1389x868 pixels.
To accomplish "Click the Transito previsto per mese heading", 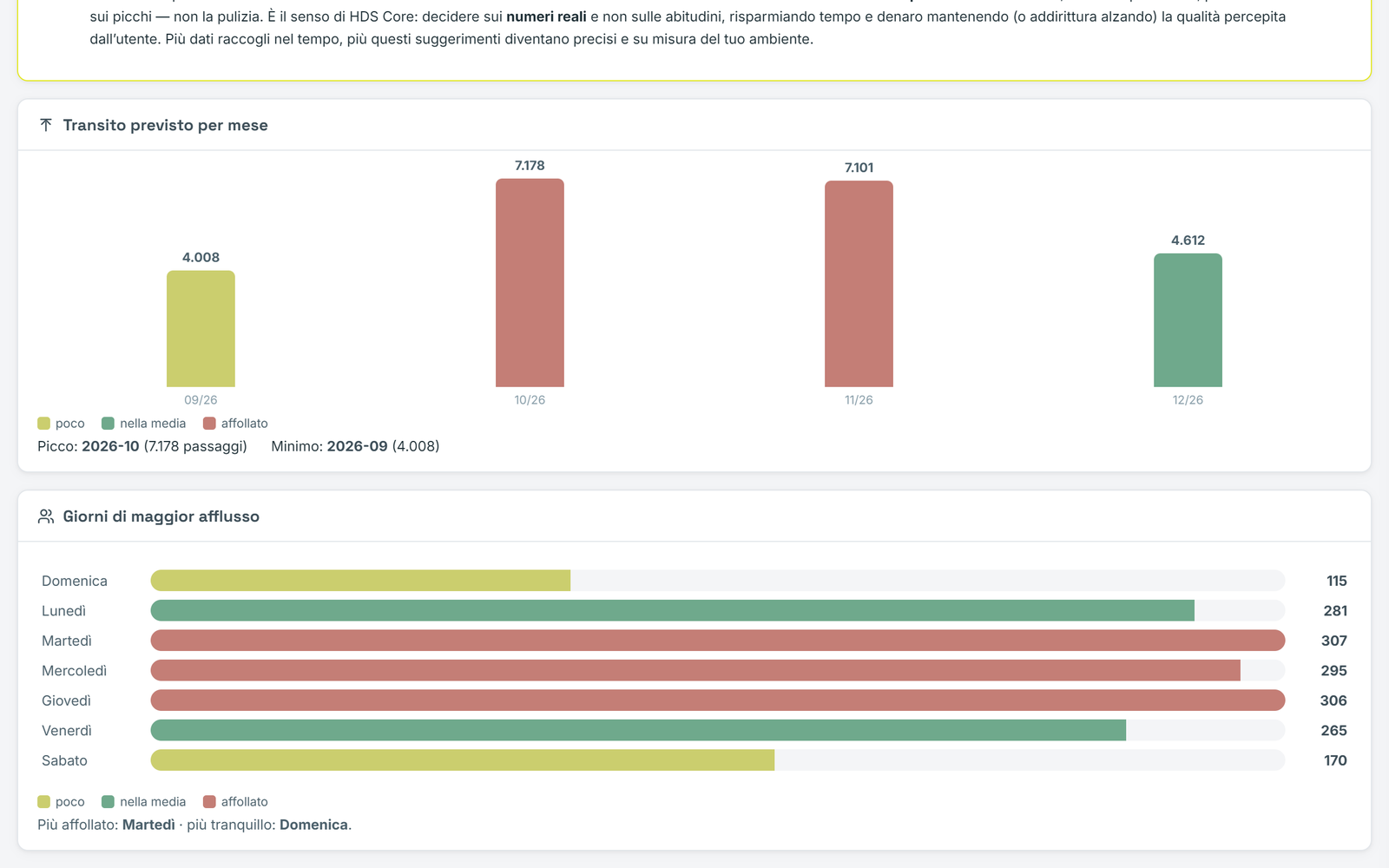I will click(x=165, y=125).
